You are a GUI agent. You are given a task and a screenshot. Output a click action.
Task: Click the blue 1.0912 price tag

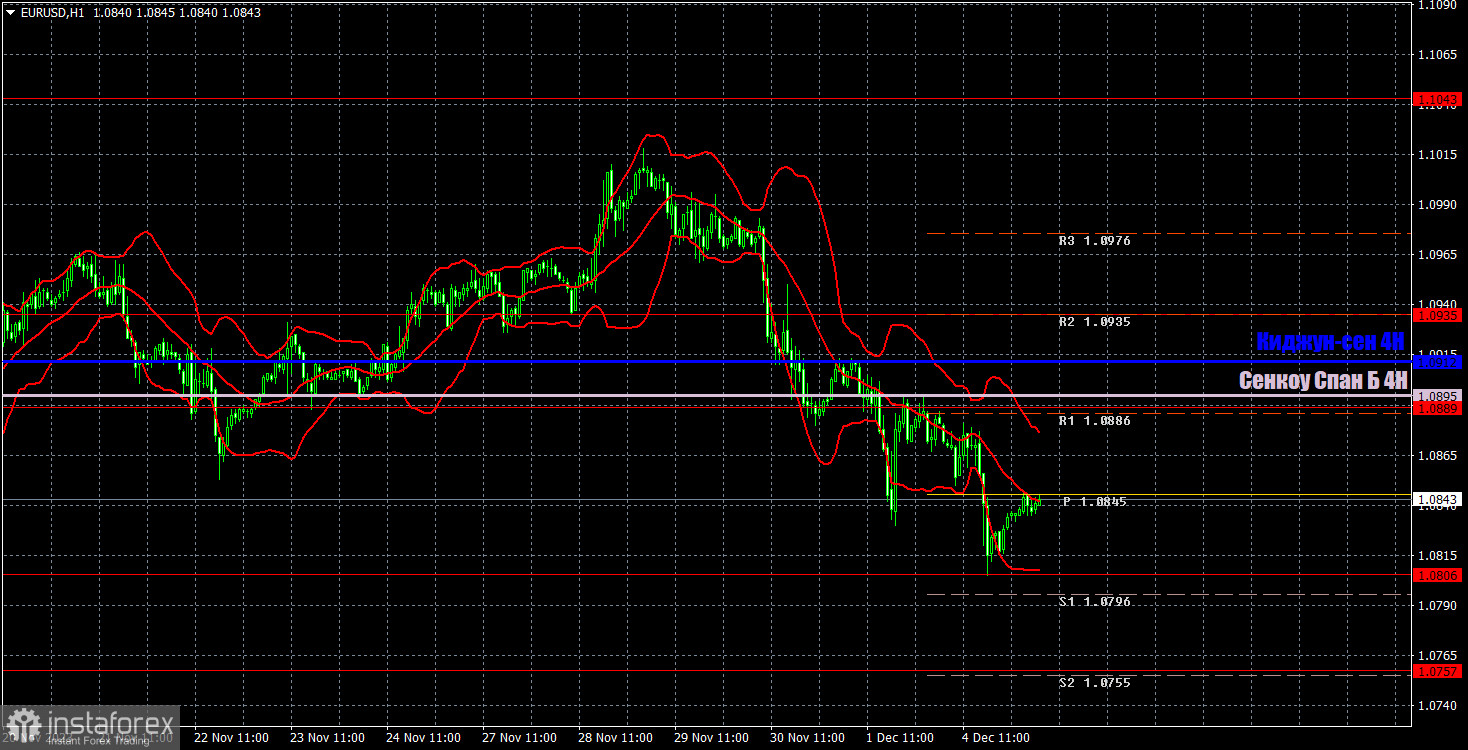tap(1438, 362)
